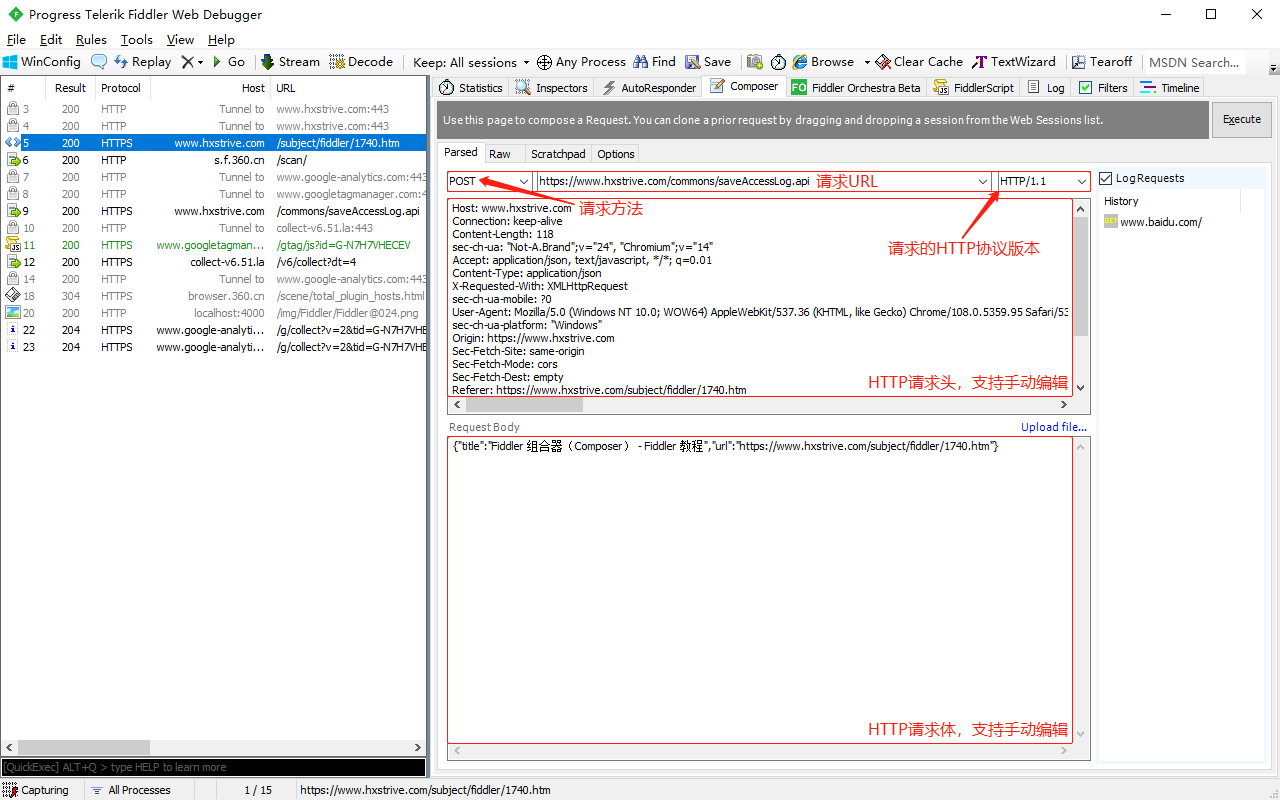Select session 20 localhost:4000 row

pyautogui.click(x=214, y=313)
